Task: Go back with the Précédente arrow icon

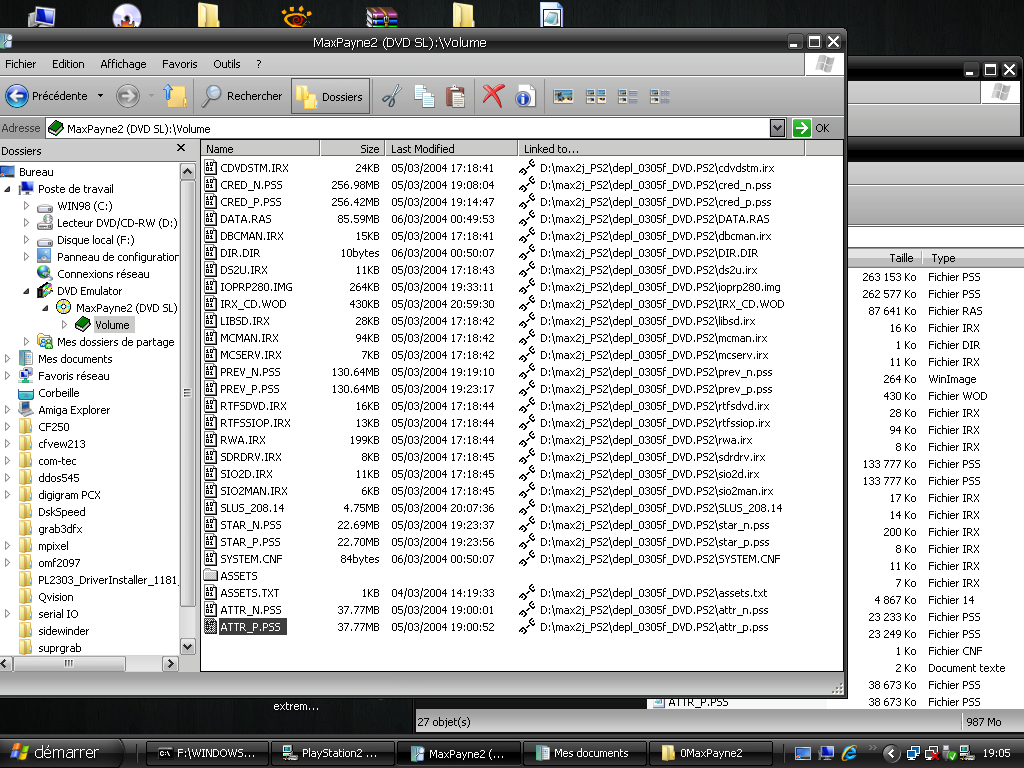Action: click(17, 96)
